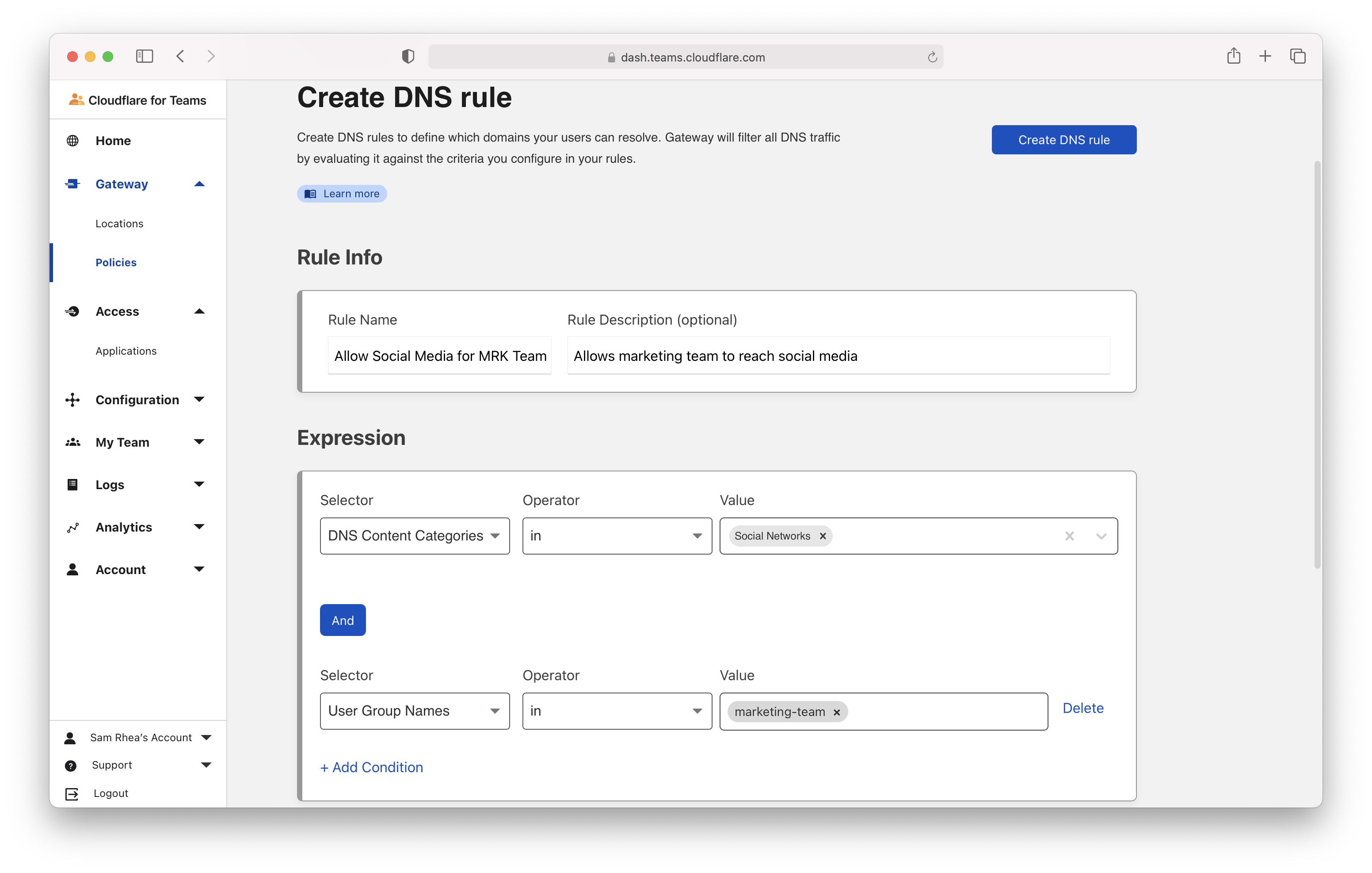
Task: Reload the page with the refresh icon
Action: (932, 57)
